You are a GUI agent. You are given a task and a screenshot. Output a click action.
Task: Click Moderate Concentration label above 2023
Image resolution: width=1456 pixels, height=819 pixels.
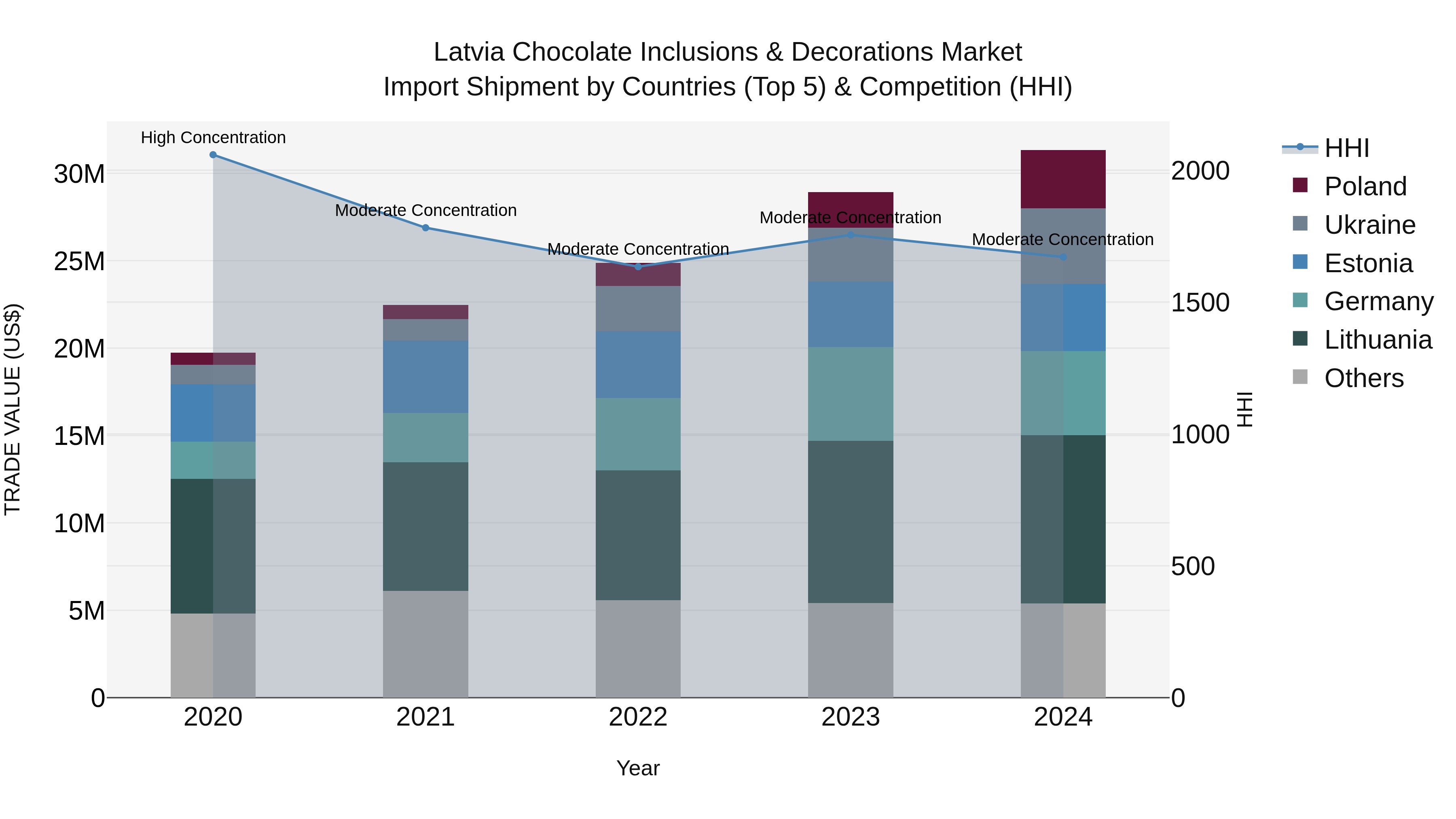click(851, 218)
